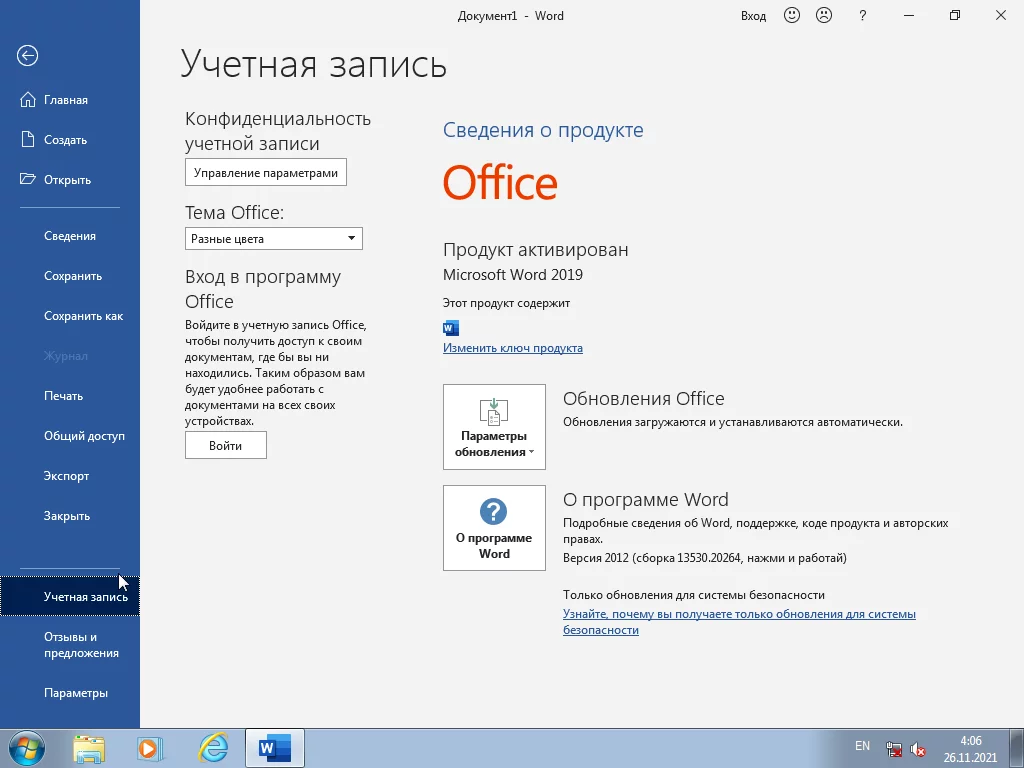Click the Обновления Office heading
This screenshot has height=768, width=1024.
[643, 398]
